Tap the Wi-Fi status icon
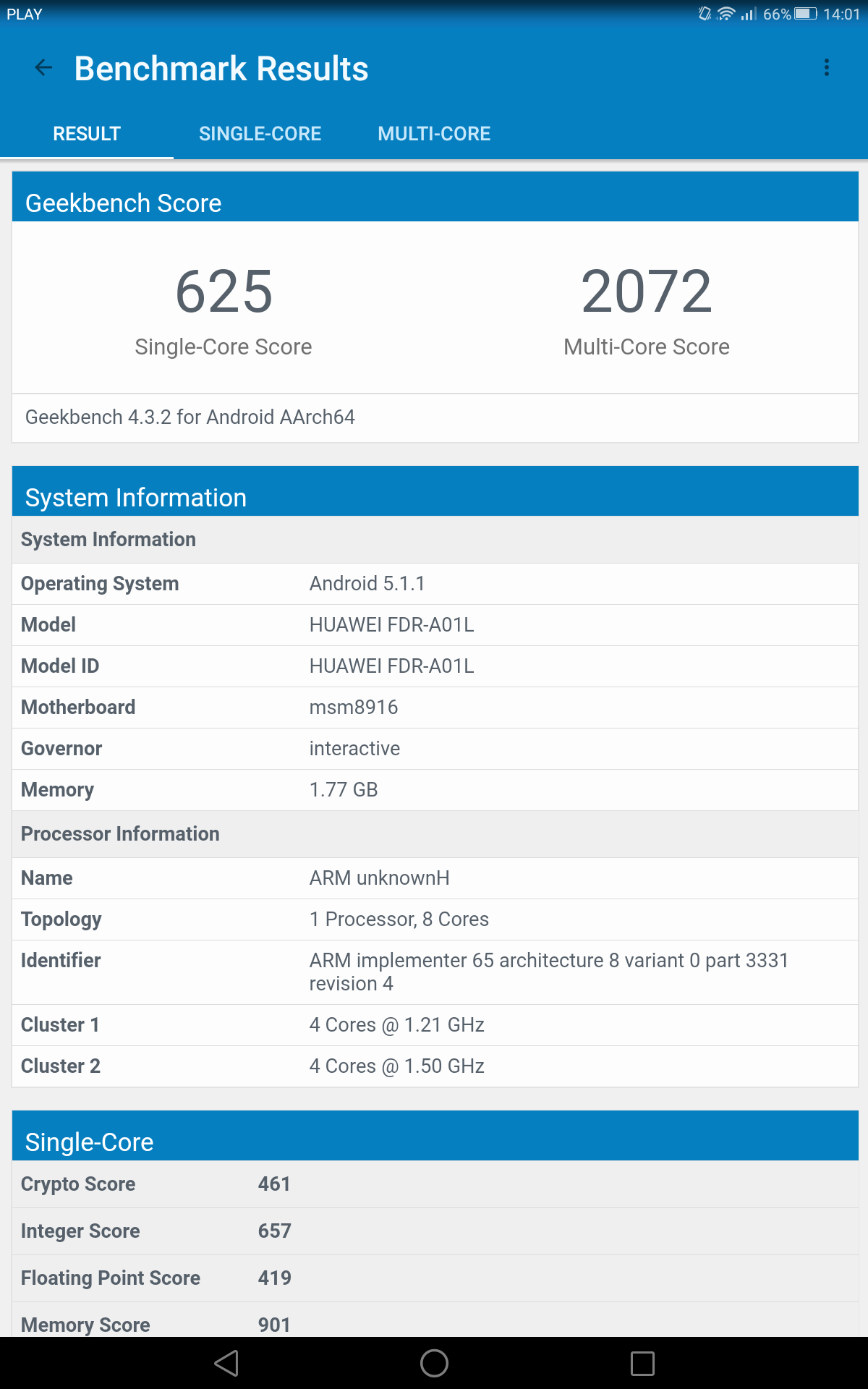Screen dimensions: 868x1389 pyautogui.click(x=726, y=14)
